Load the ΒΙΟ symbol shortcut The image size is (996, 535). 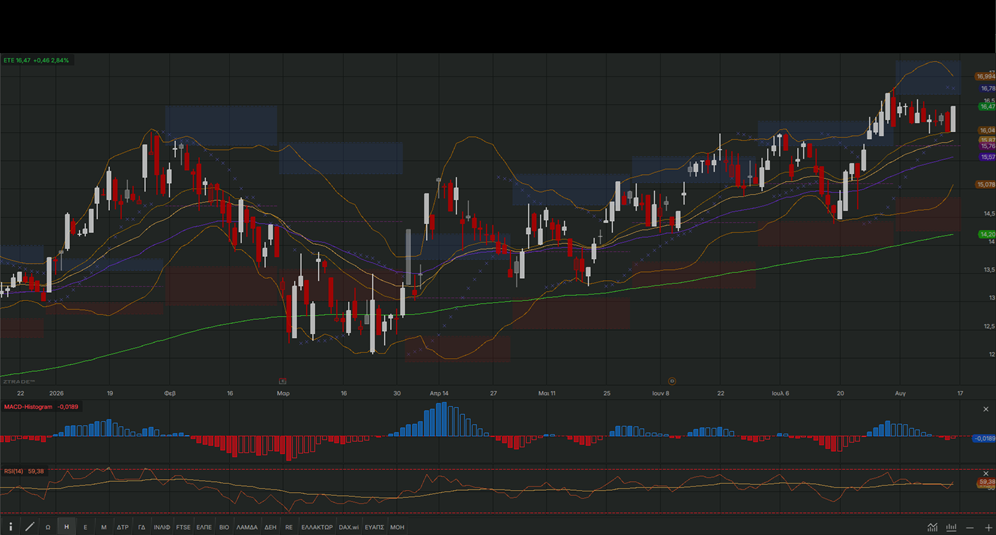point(224,527)
